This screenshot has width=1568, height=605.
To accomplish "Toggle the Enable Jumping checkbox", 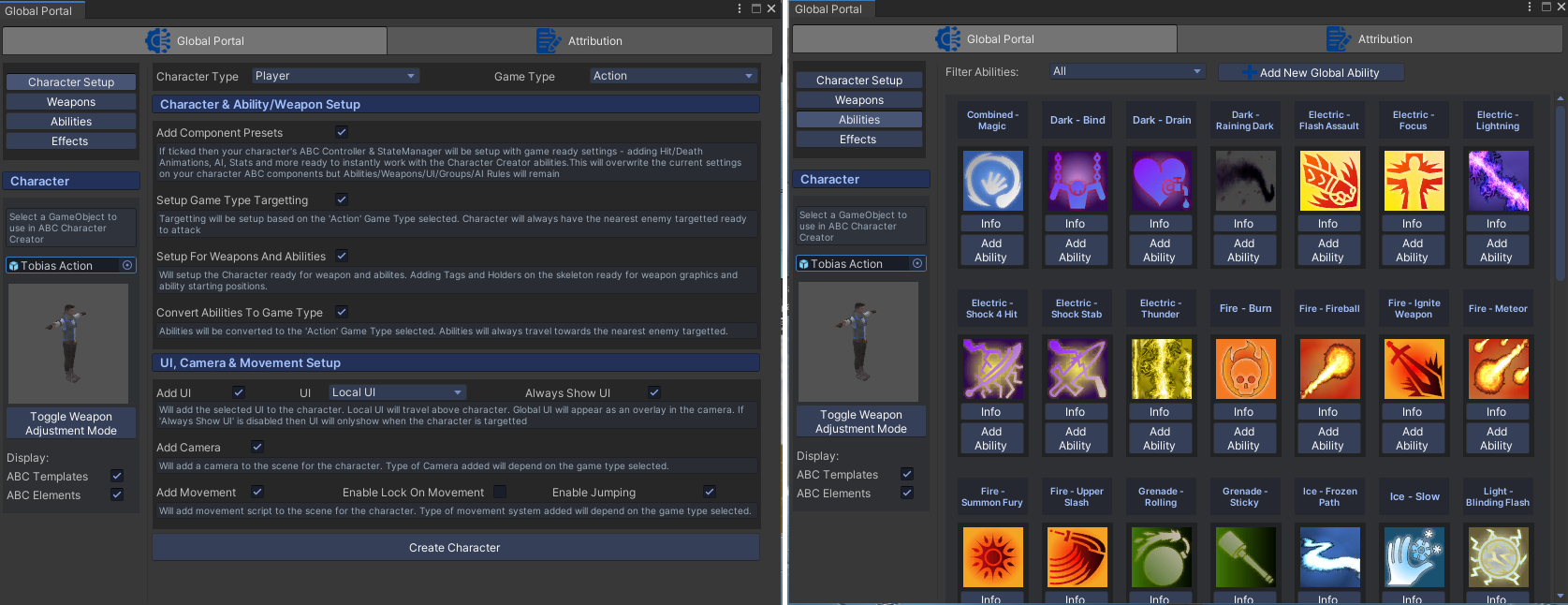I will tap(710, 492).
